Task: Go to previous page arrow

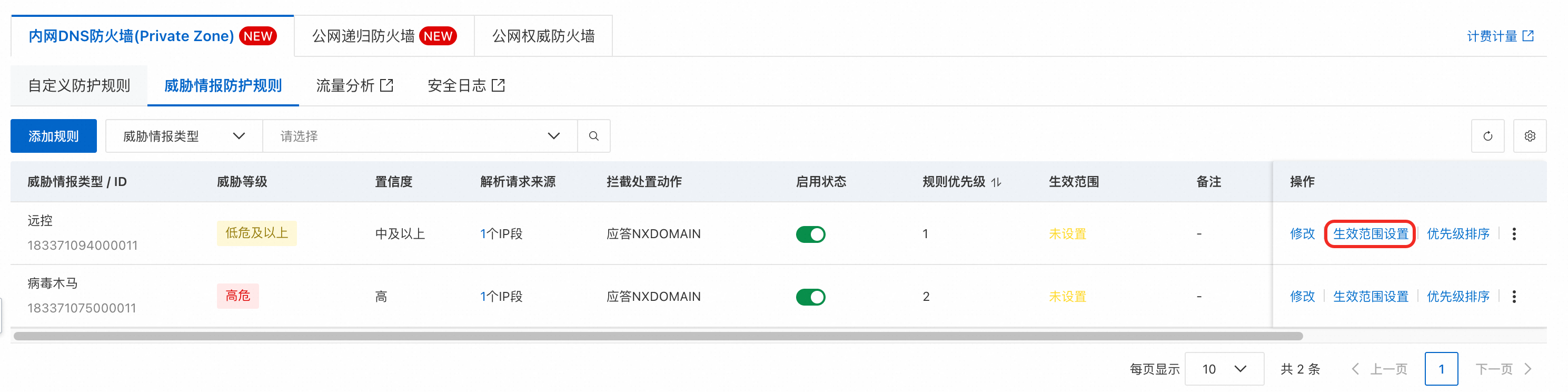Action: [1356, 369]
